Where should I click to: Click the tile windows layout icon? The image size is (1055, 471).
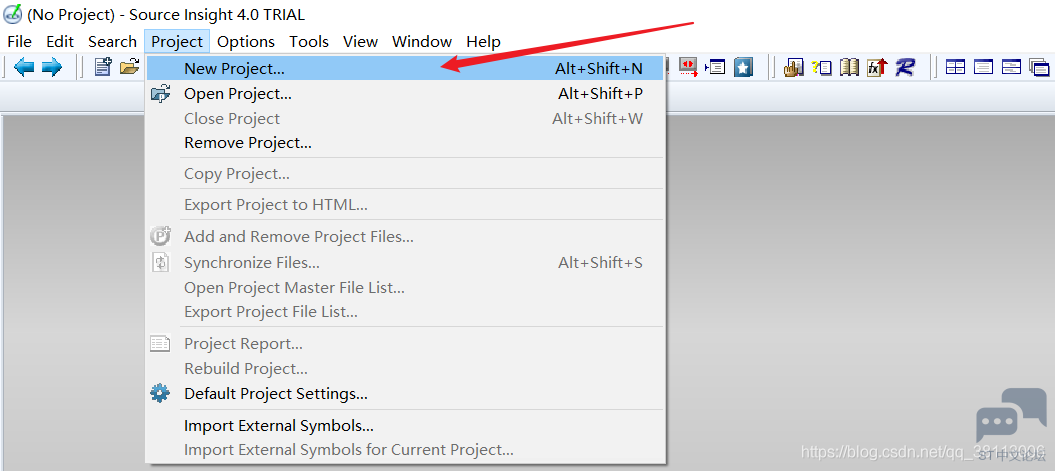[956, 67]
